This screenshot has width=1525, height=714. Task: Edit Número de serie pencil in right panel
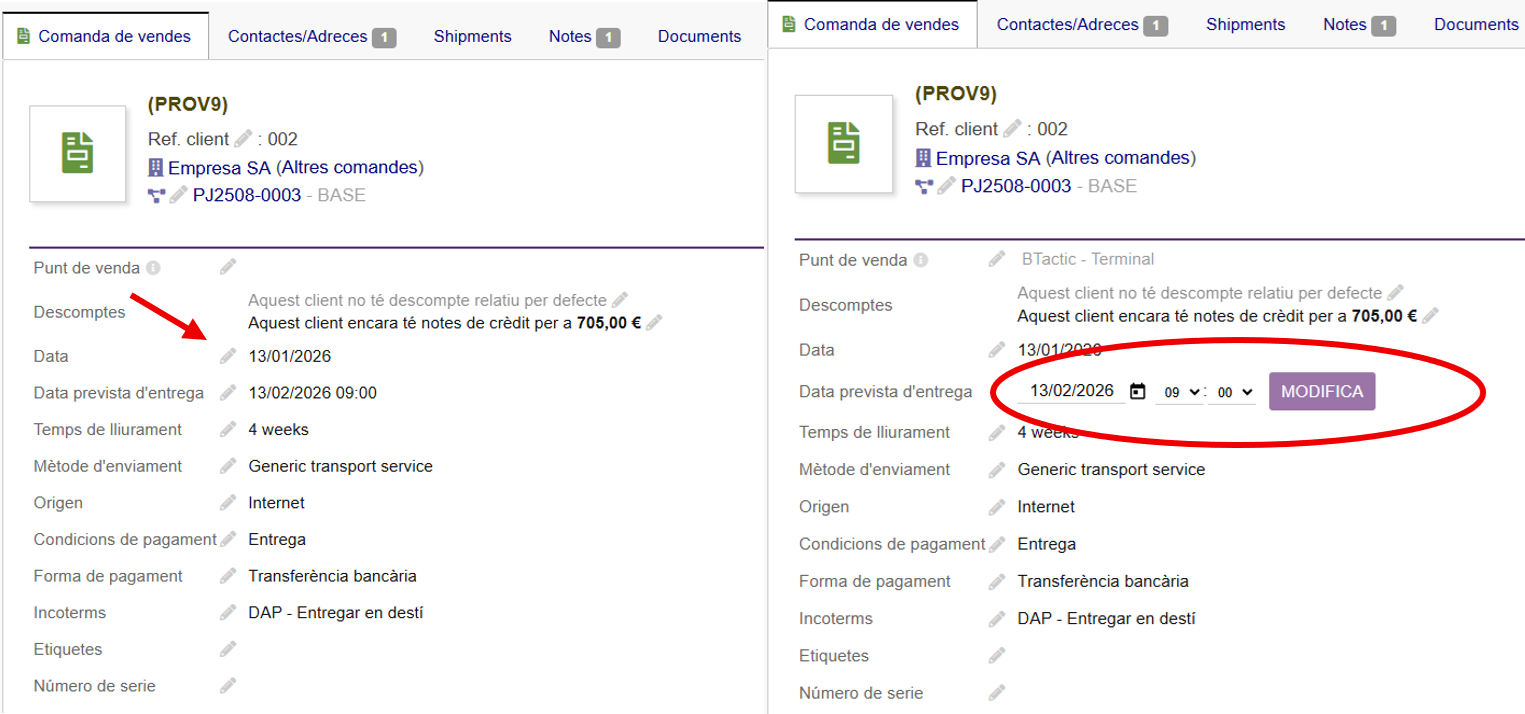click(x=996, y=693)
